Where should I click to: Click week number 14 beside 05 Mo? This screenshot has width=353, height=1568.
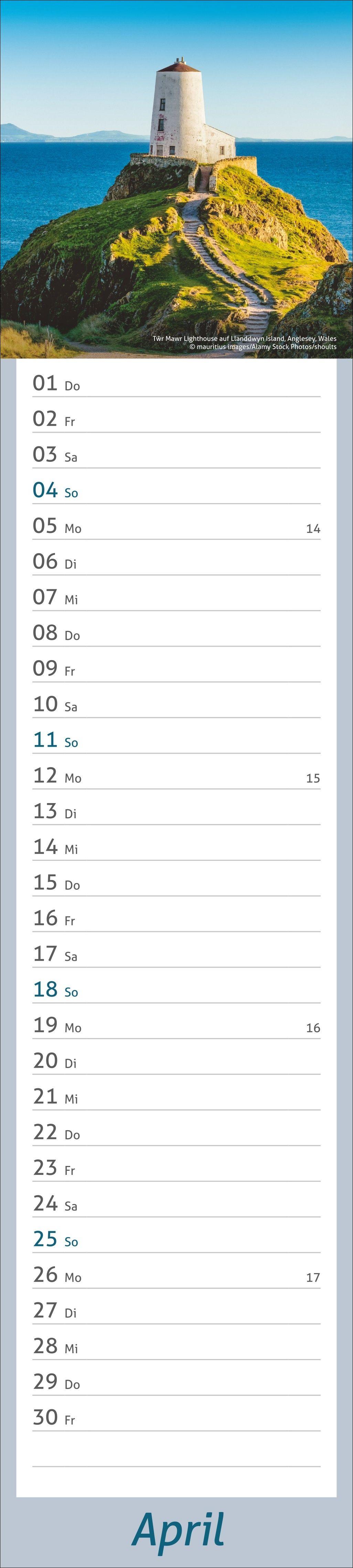[x=313, y=529]
